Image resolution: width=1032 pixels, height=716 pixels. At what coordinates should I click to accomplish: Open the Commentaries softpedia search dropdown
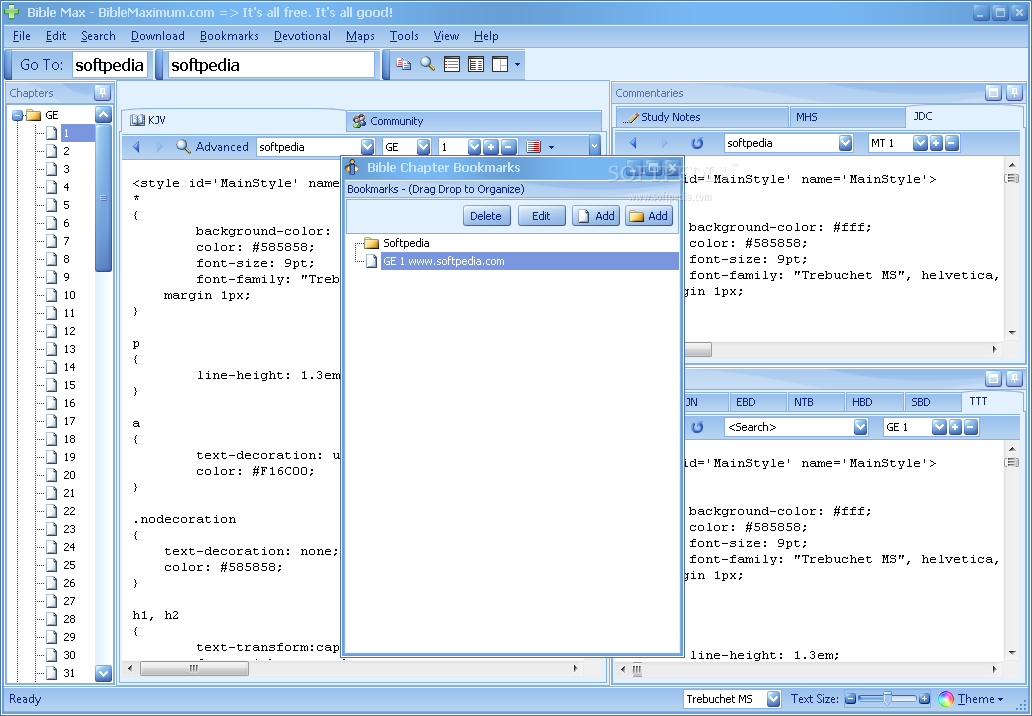845,143
